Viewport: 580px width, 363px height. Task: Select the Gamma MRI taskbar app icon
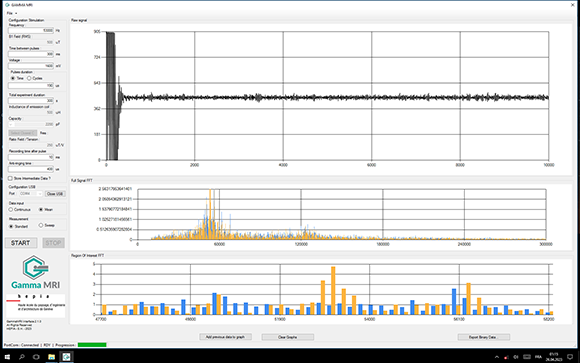coord(66,357)
